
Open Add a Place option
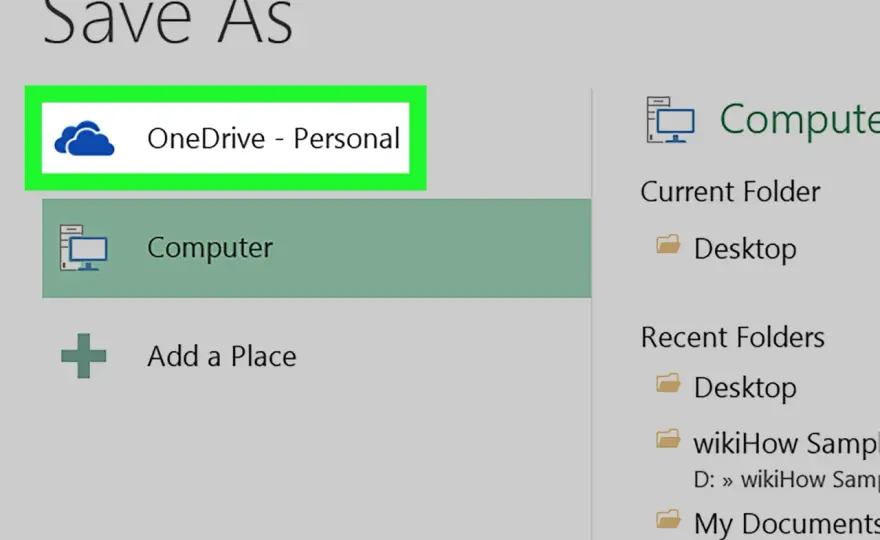pyautogui.click(x=222, y=356)
